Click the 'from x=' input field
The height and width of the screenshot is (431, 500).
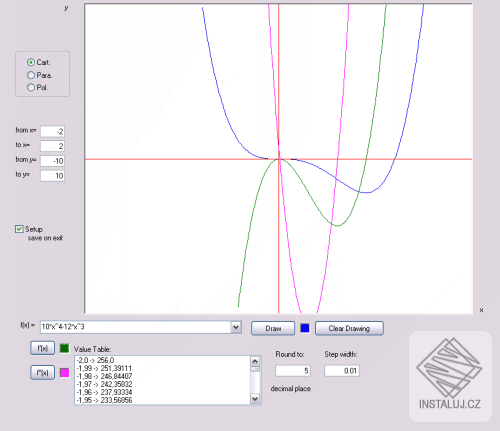coord(52,131)
